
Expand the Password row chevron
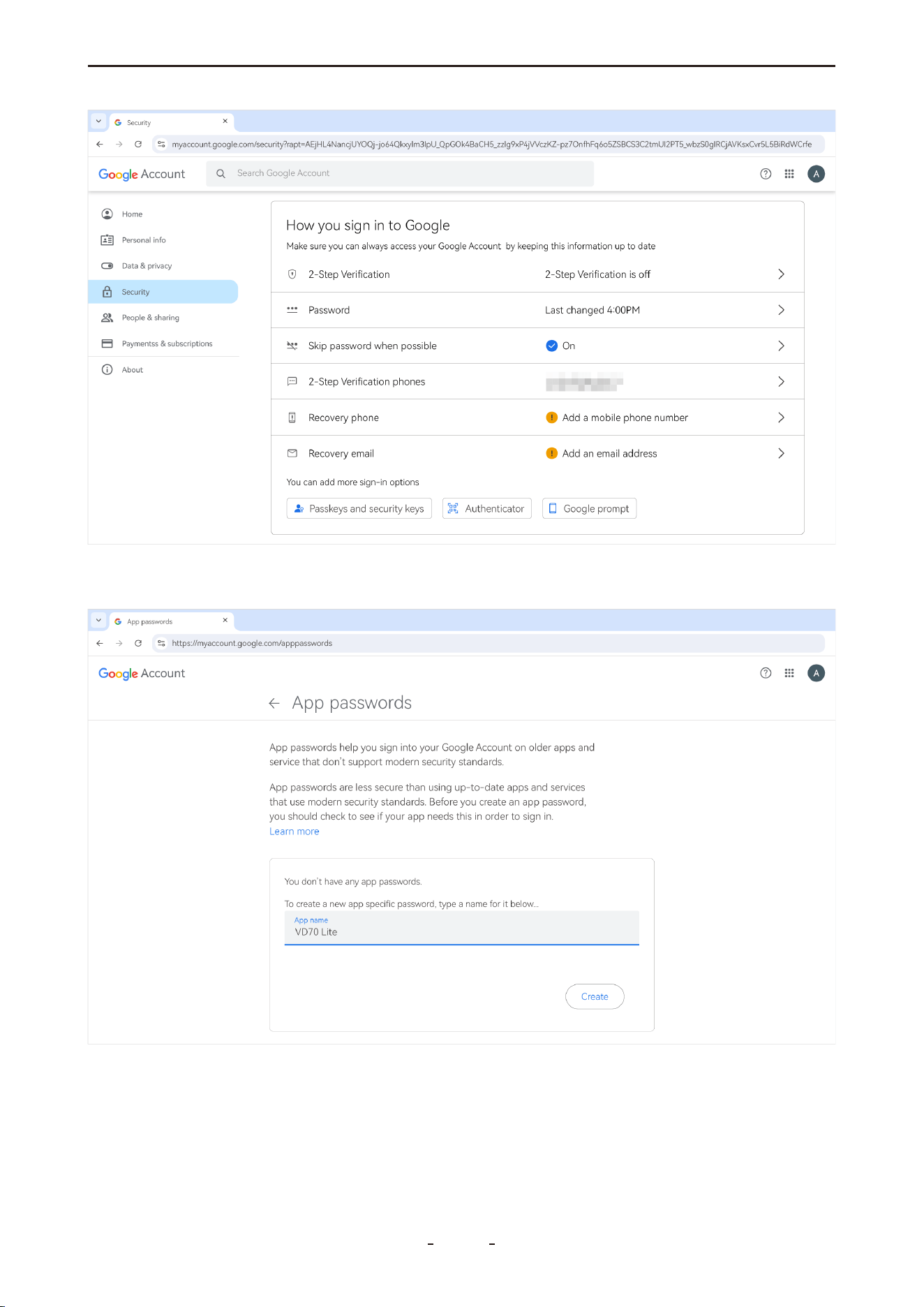[781, 310]
